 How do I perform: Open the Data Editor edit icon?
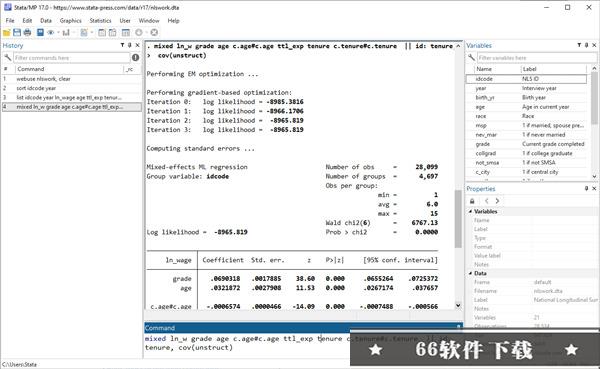coord(102,33)
